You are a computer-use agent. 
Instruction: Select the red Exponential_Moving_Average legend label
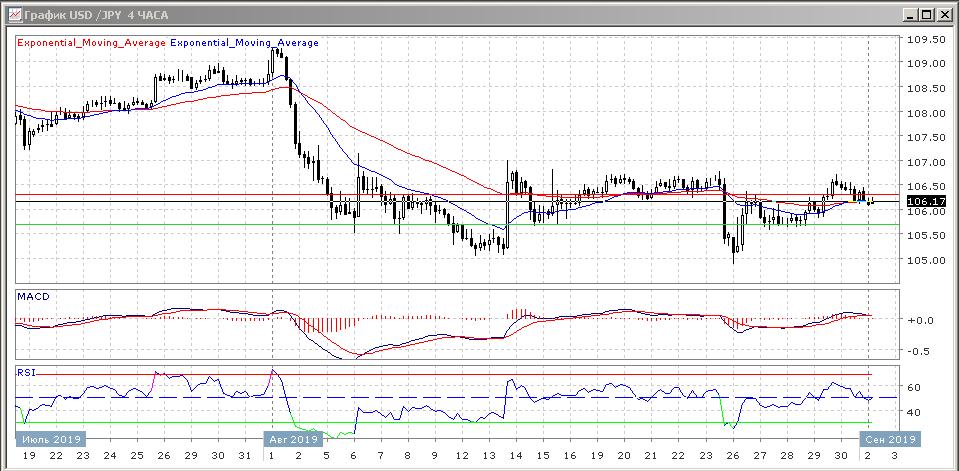[x=92, y=43]
